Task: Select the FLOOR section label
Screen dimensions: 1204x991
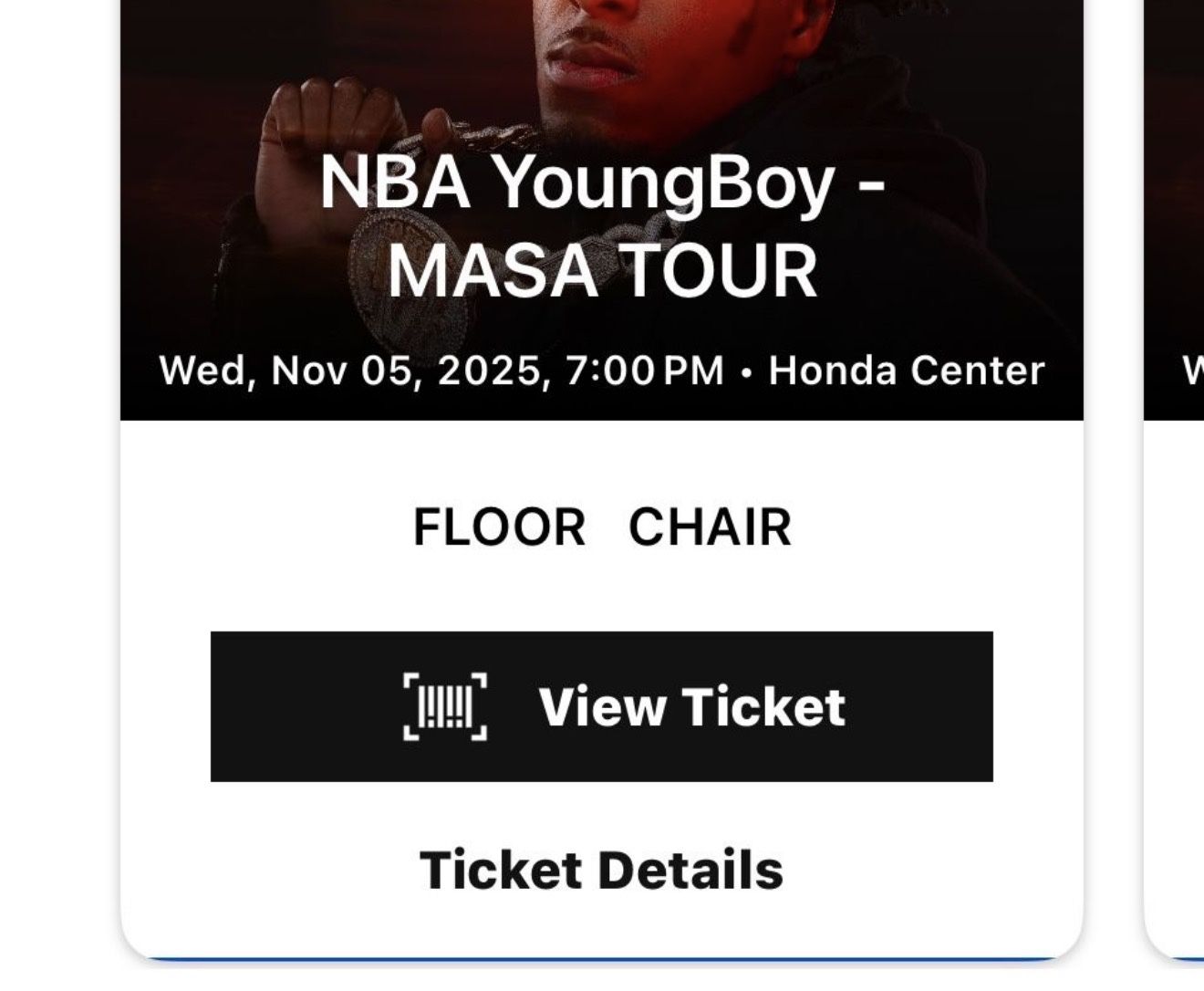Action: click(499, 527)
